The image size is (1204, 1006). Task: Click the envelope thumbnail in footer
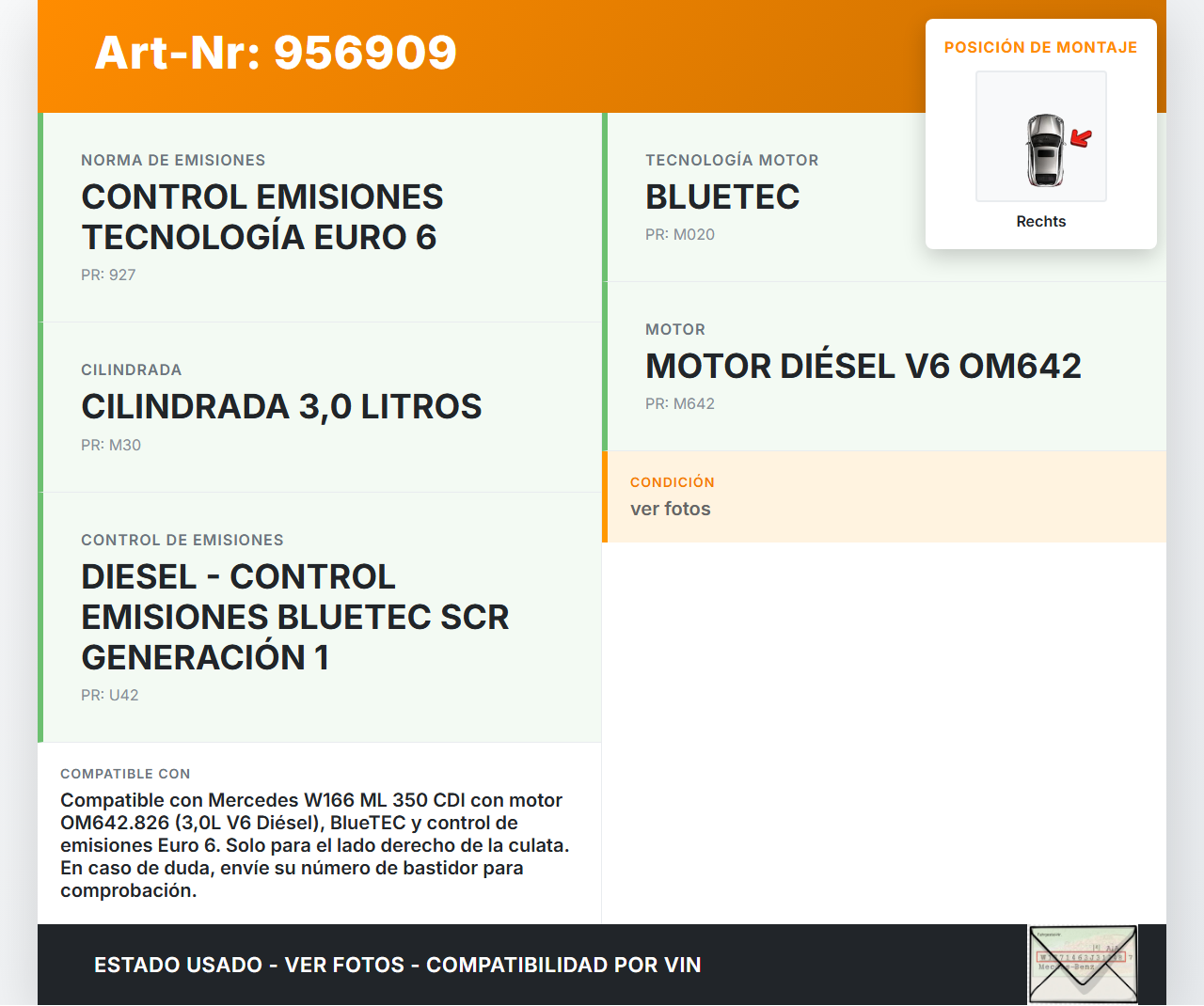(x=1083, y=965)
